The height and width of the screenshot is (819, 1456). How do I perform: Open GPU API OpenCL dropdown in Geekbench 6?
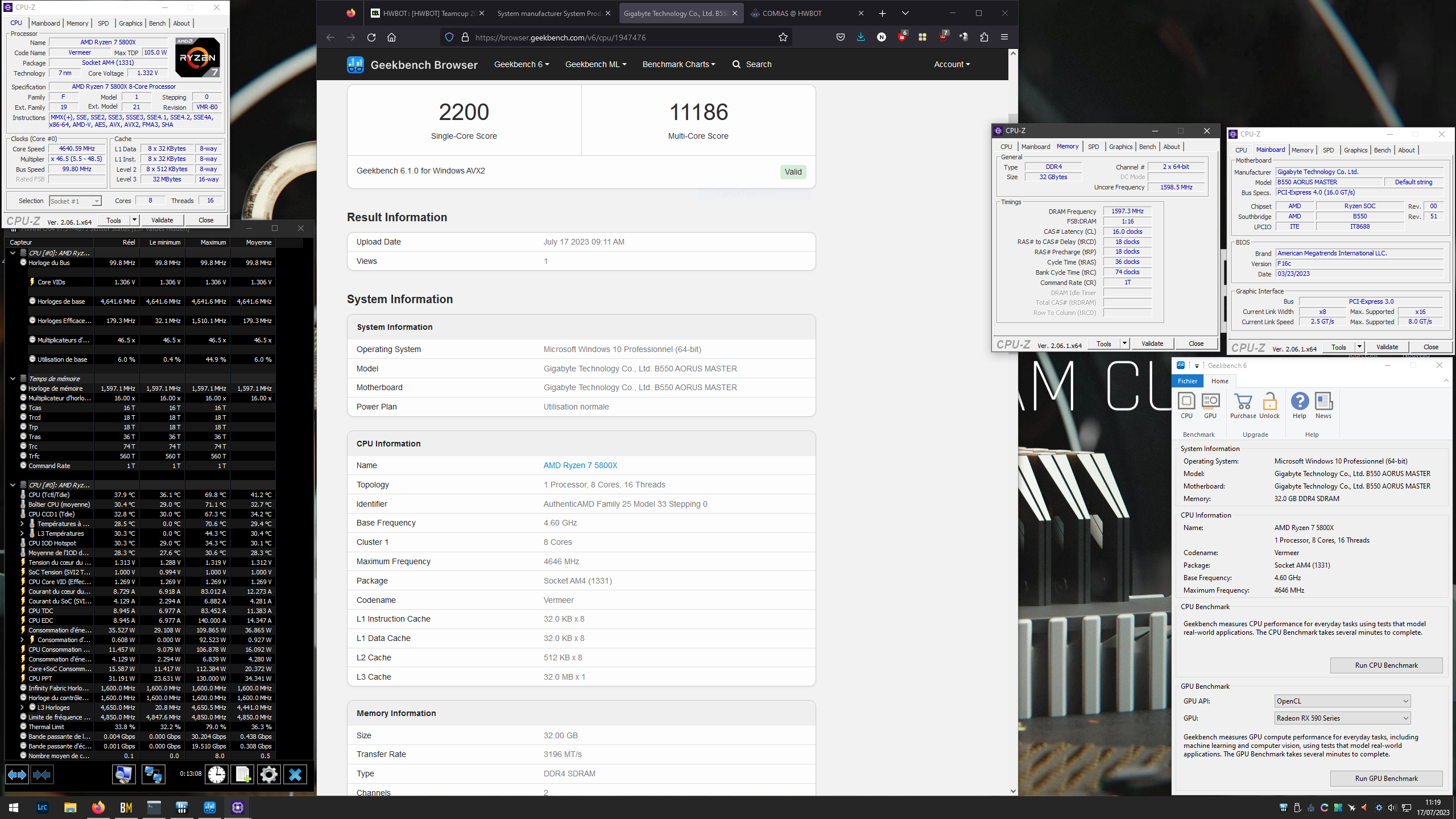click(x=1342, y=701)
